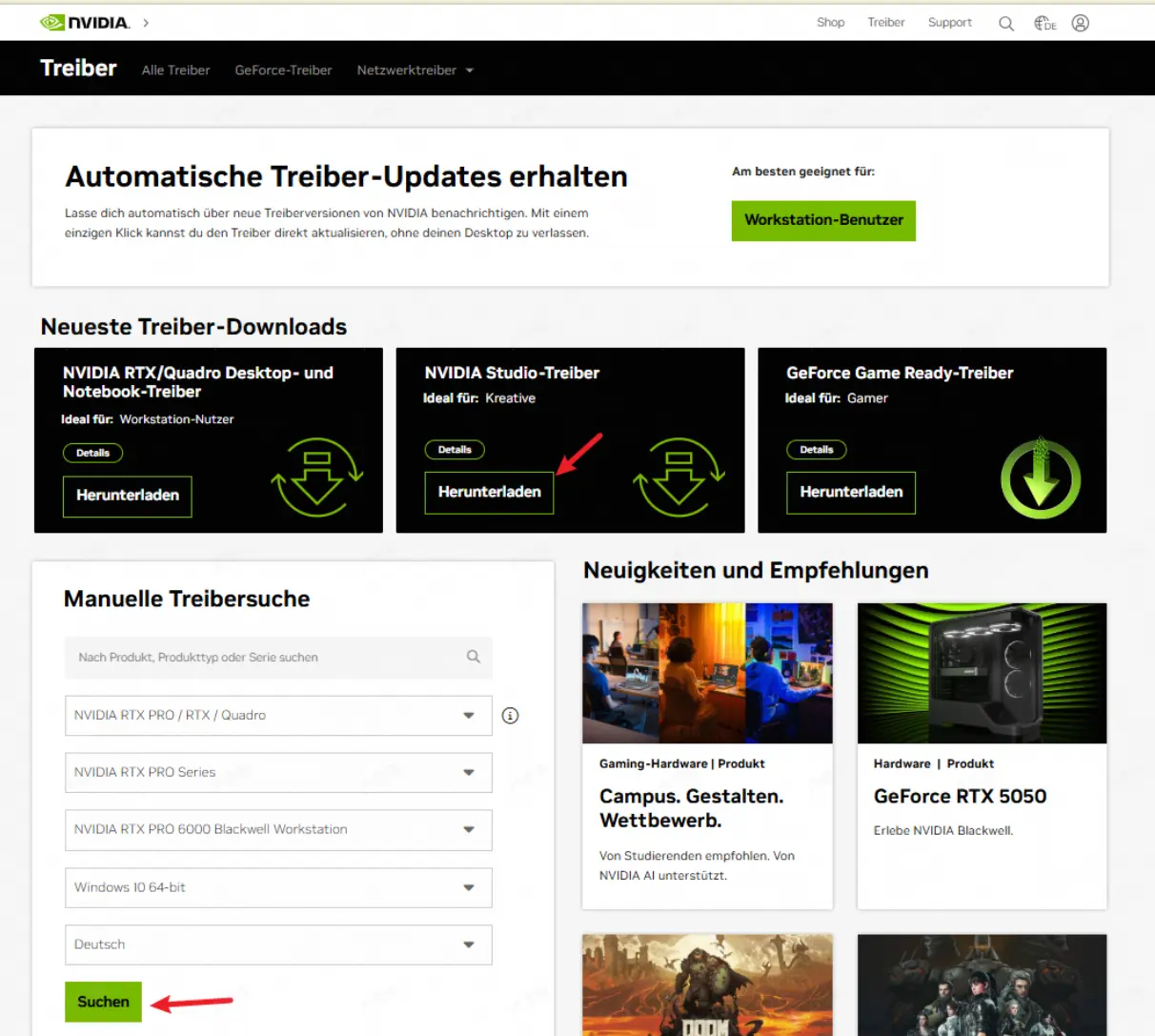Viewport: 1155px width, 1036px height.
Task: Open Details on the NVIDIA Studio-Treiber card
Action: pos(455,449)
